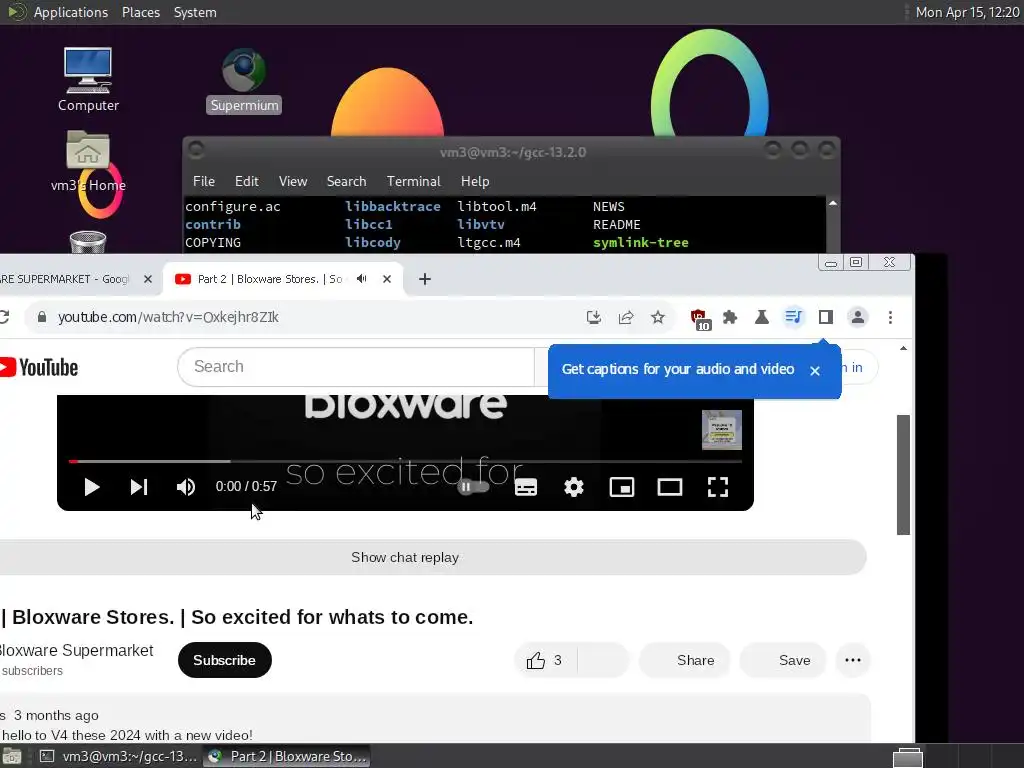Viewport: 1024px width, 768px height.
Task: Enter full screen mode
Action: (718, 487)
